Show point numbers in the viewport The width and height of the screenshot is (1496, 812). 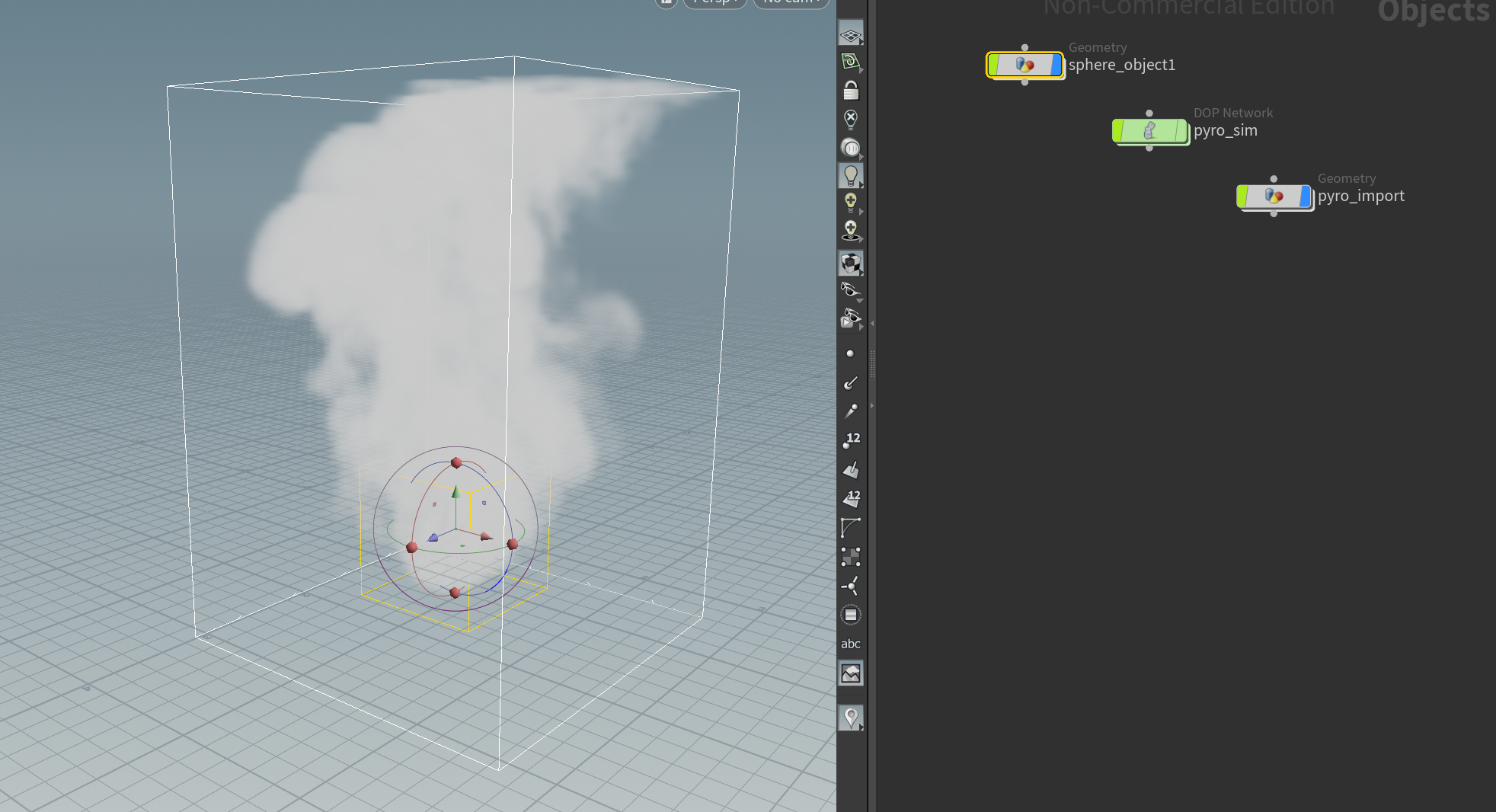tap(851, 439)
